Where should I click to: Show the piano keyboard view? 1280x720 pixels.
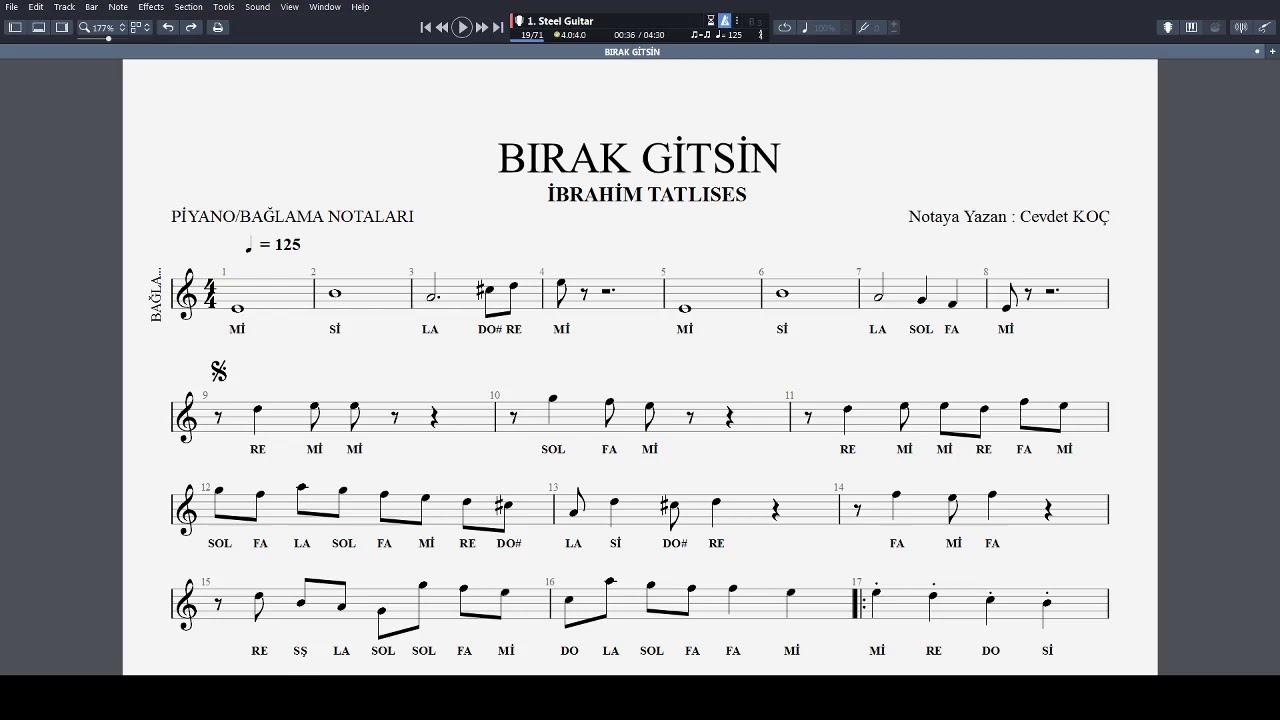click(x=1191, y=28)
